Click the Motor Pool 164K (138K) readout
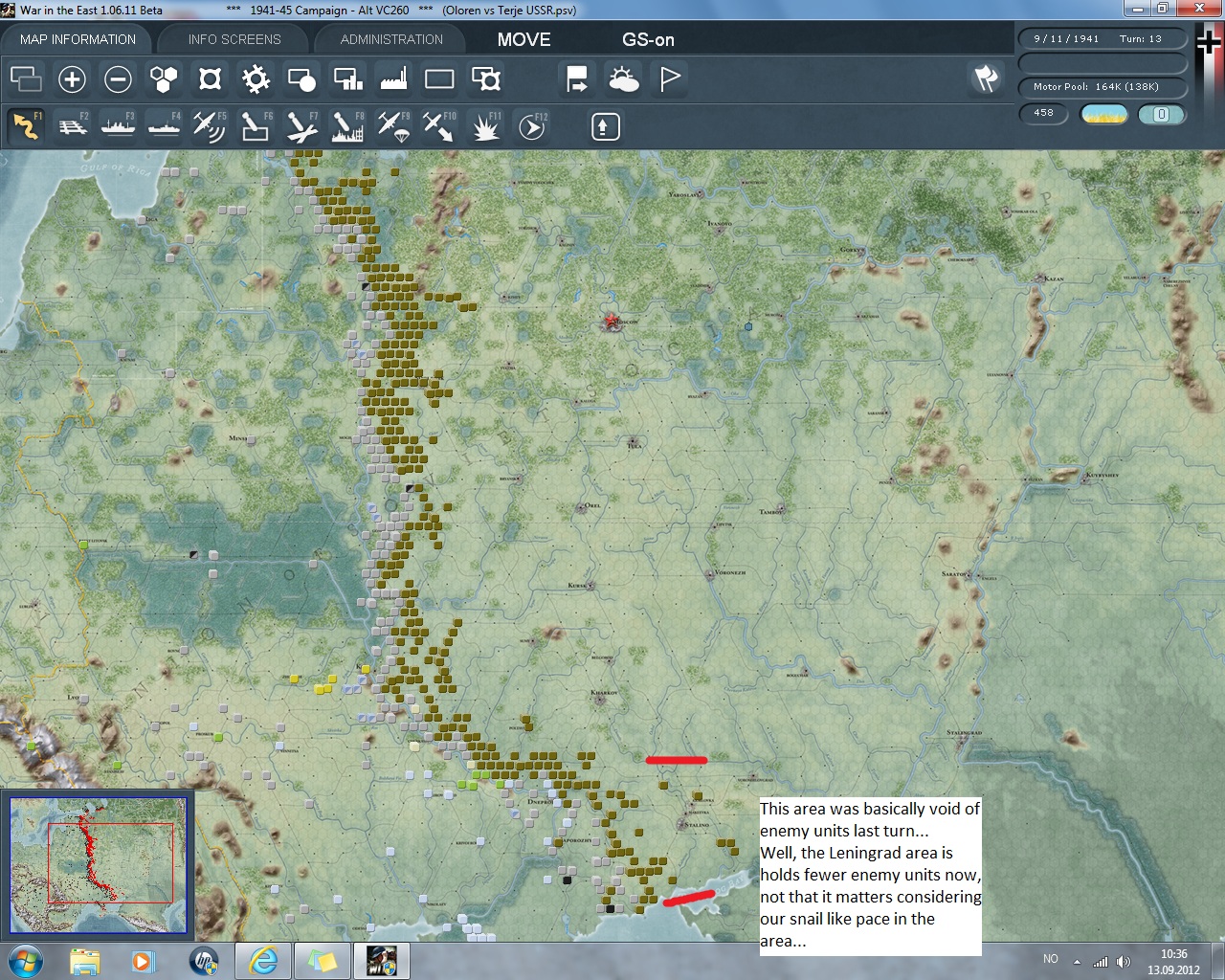The height and width of the screenshot is (980, 1225). (x=1102, y=86)
